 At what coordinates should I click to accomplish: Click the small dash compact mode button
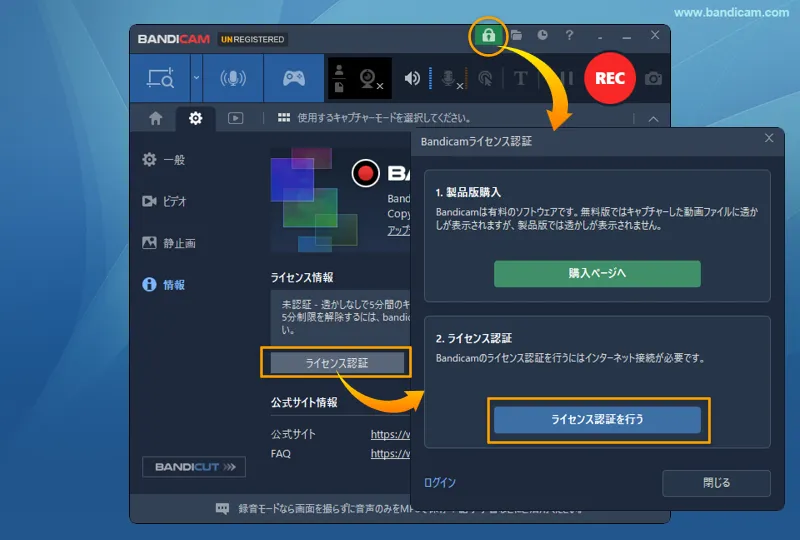pos(600,36)
